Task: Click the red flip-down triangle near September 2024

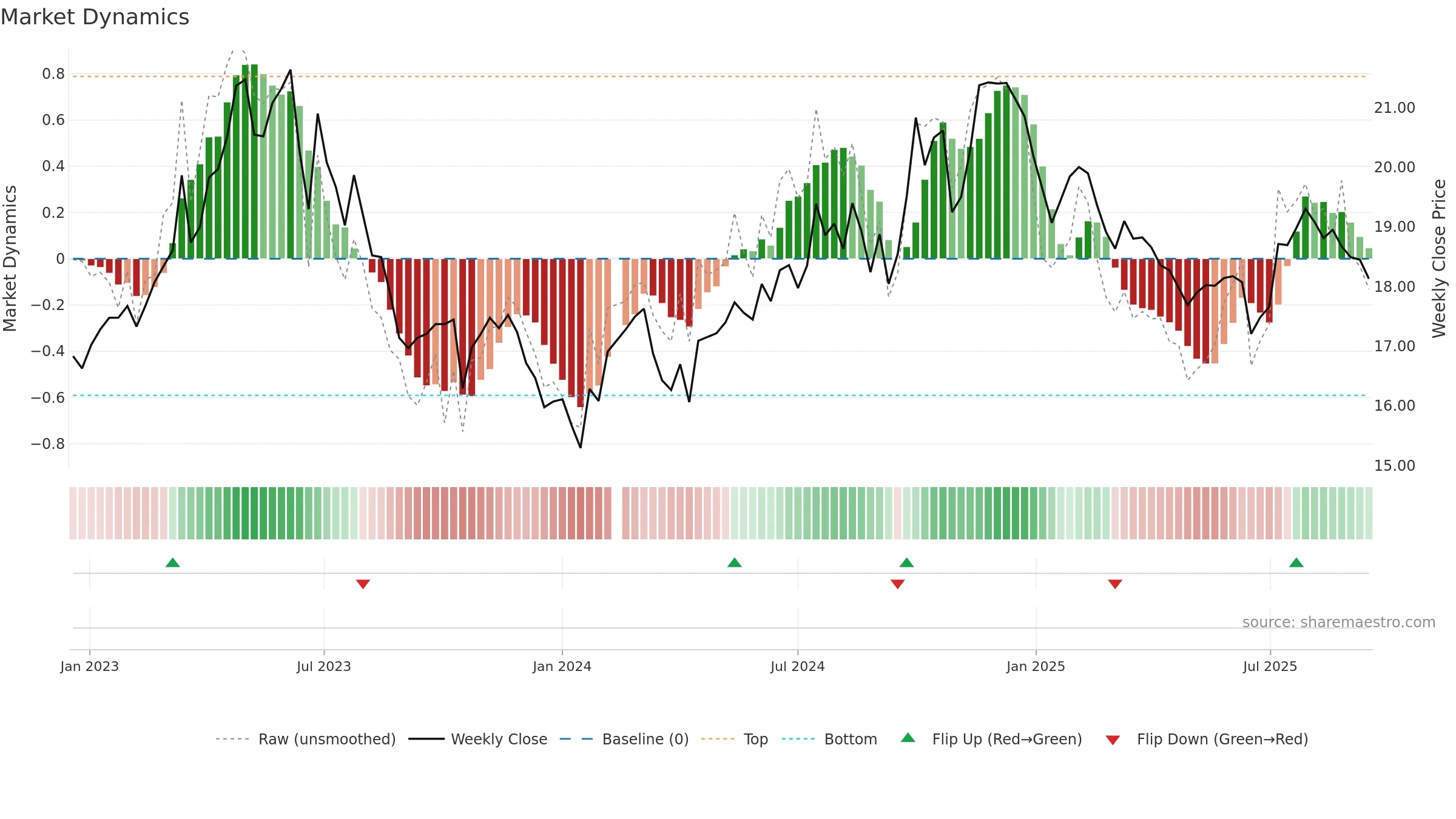Action: tap(898, 584)
